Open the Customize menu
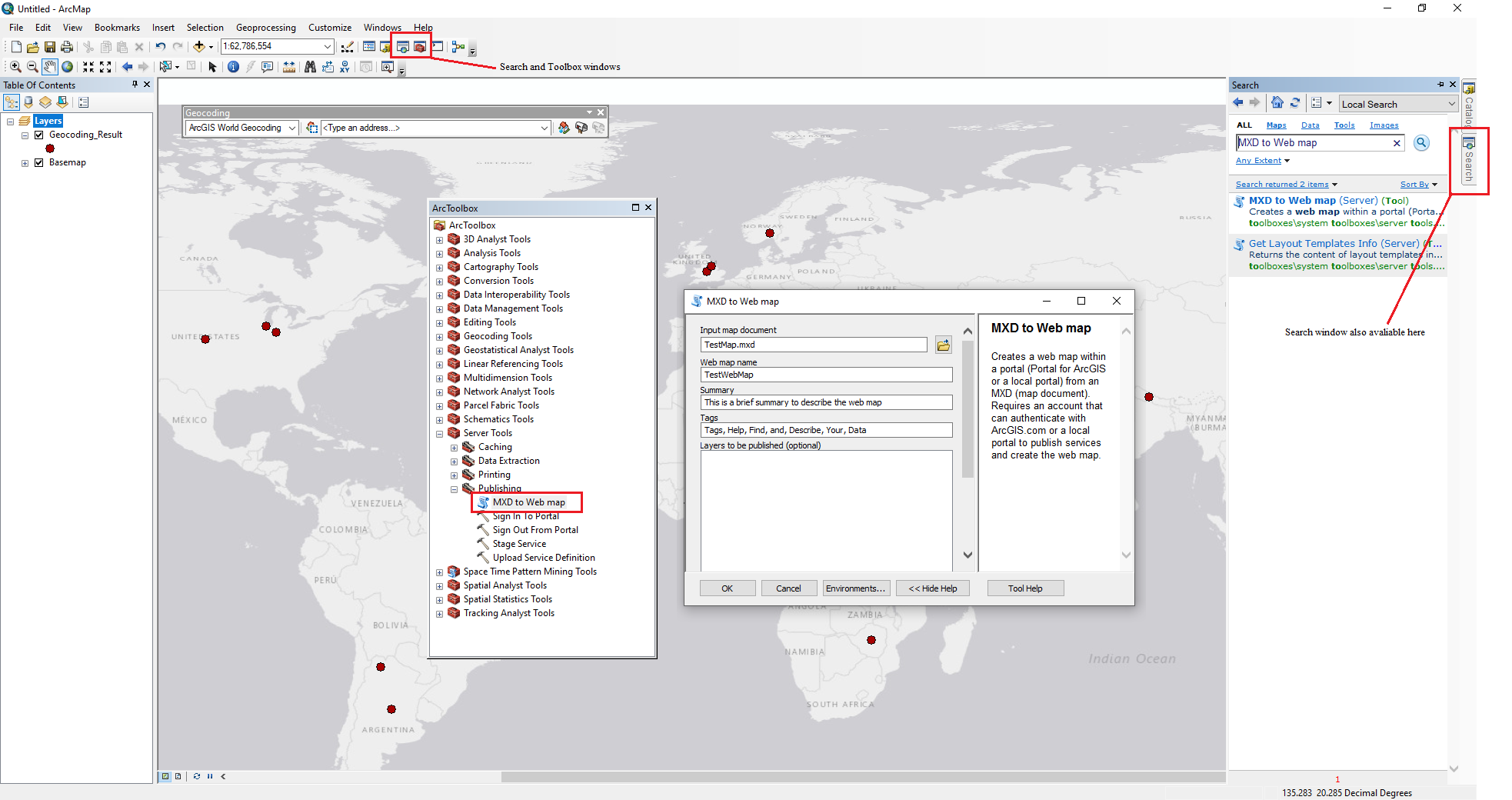This screenshot has height=800, width=1512. pos(330,28)
